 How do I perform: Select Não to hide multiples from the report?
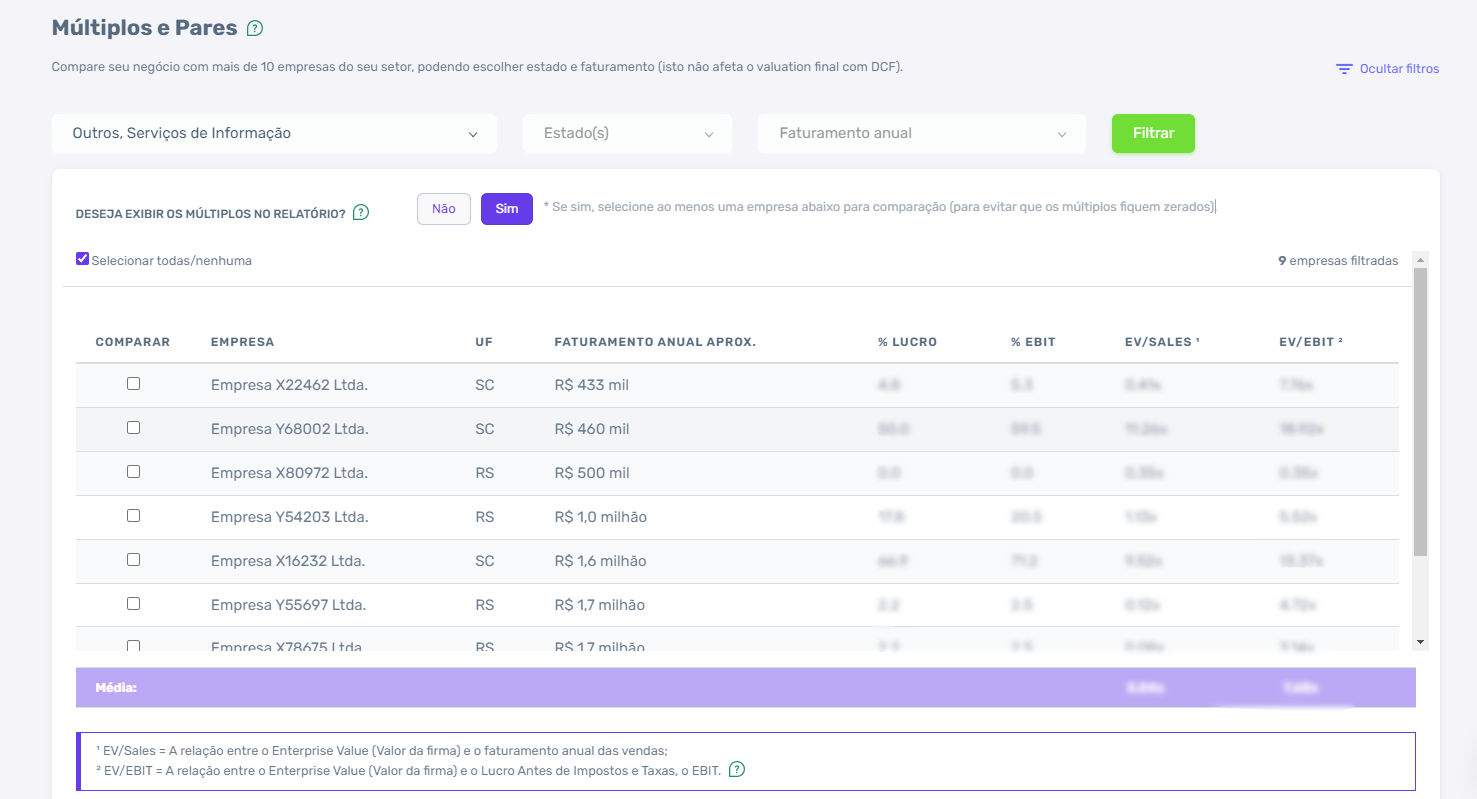(x=443, y=209)
